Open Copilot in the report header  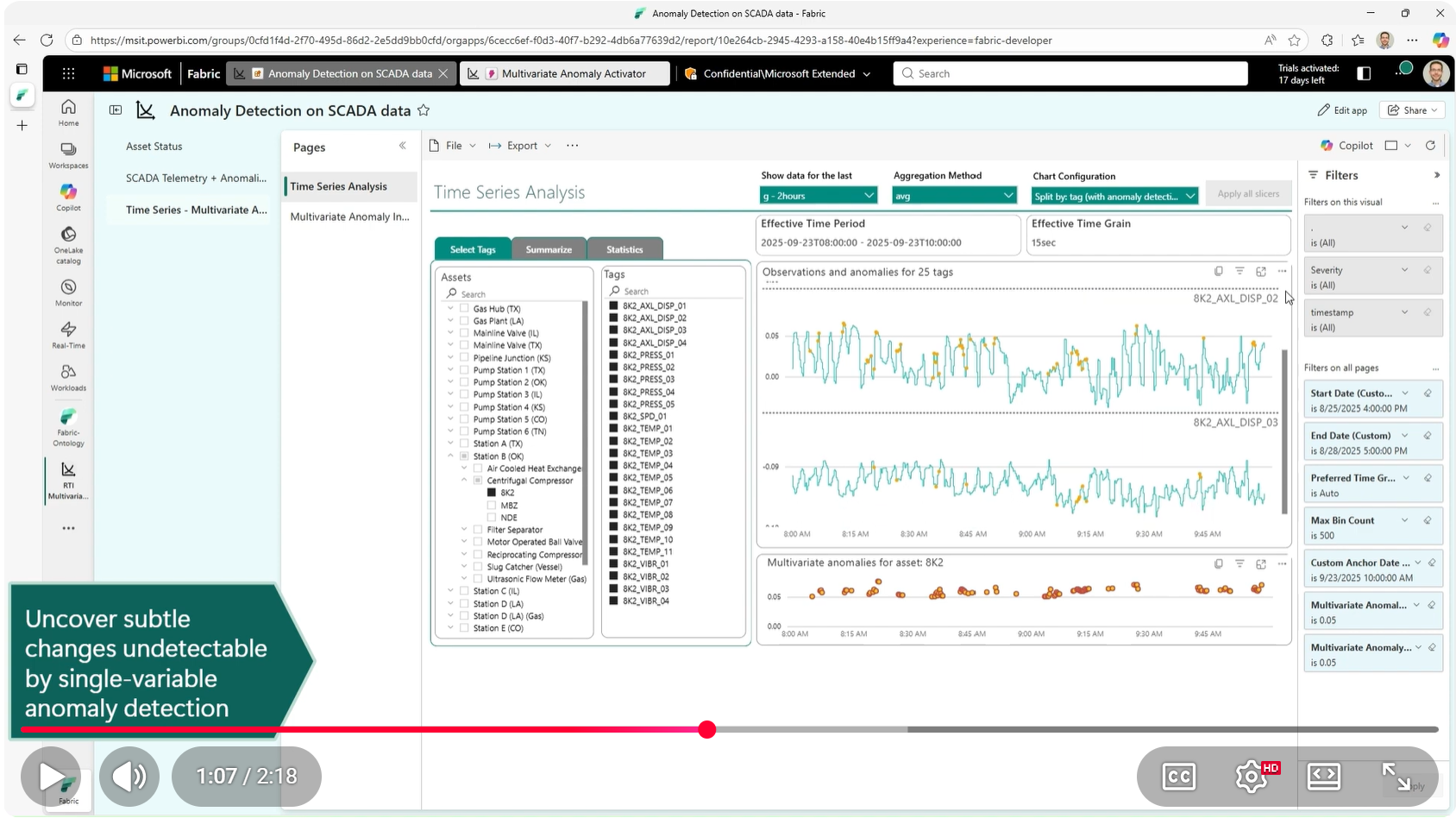tap(1346, 145)
